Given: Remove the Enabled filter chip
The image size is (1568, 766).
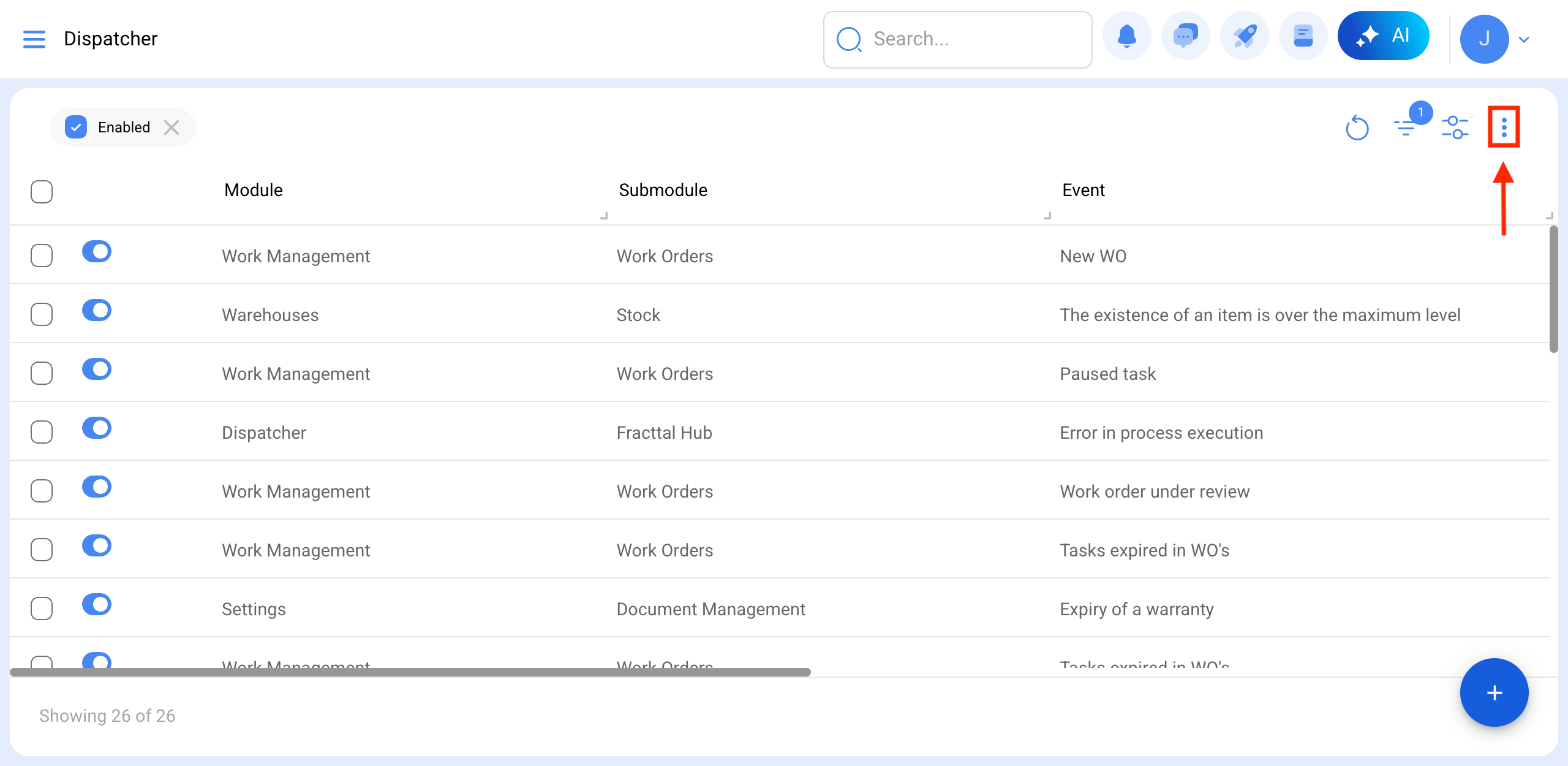Looking at the screenshot, I should (x=171, y=127).
